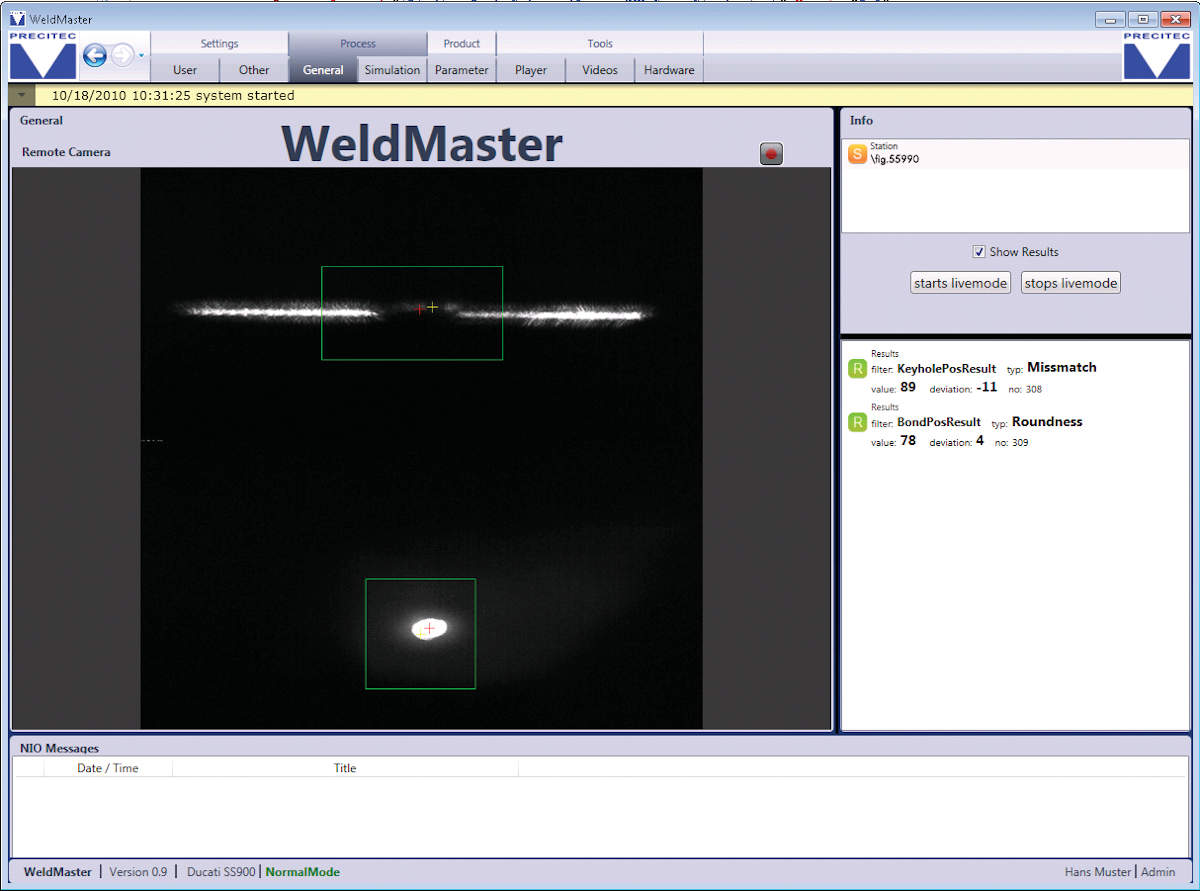Click the value 89 in results
Viewport: 1200px width, 891px height.
(908, 387)
